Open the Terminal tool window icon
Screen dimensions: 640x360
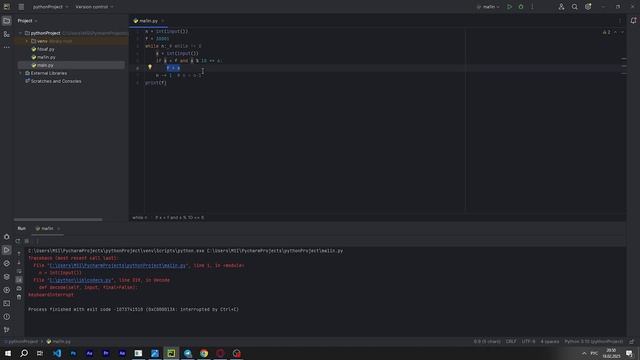tap(7, 303)
